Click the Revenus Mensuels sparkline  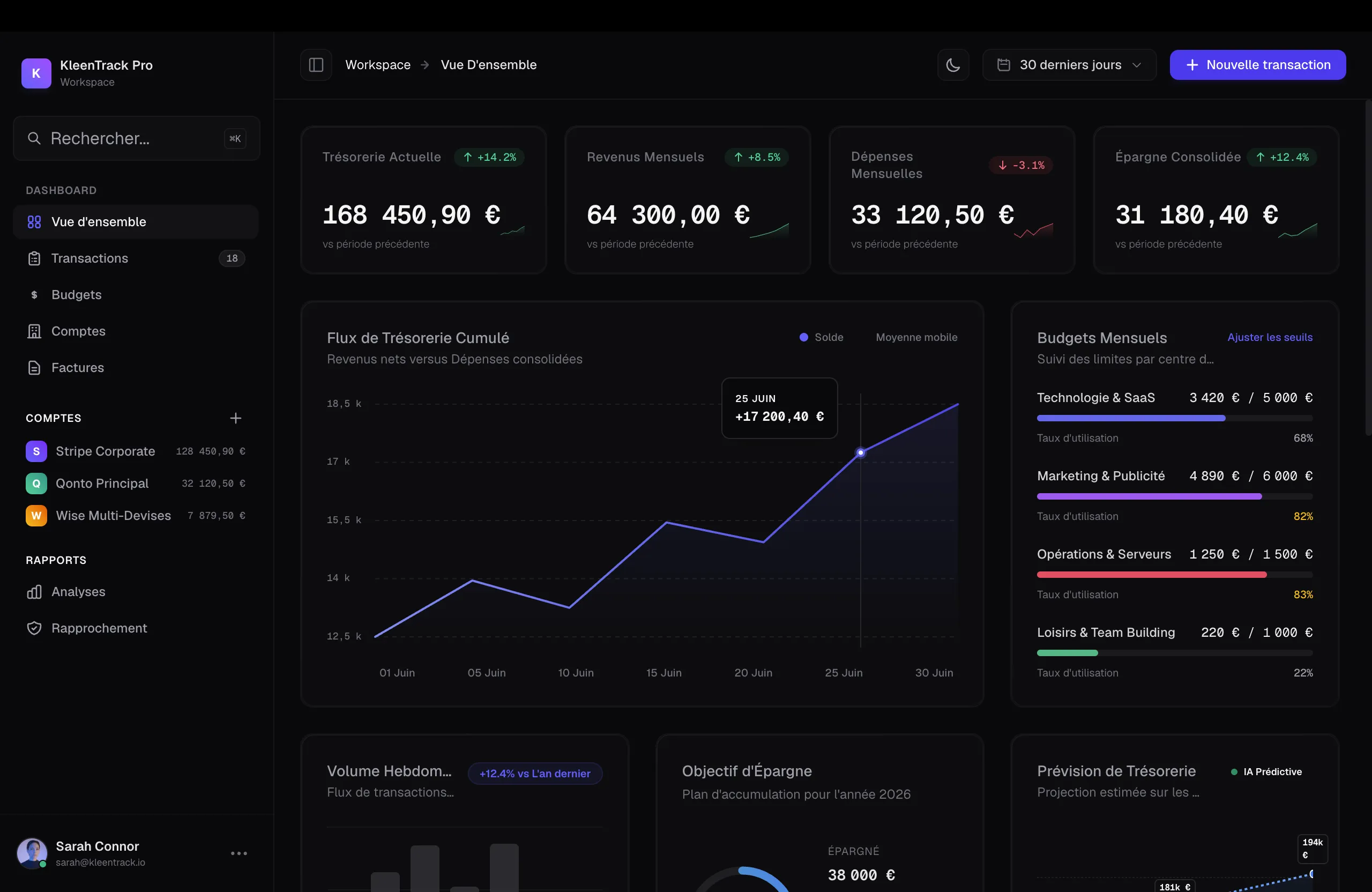pos(769,231)
